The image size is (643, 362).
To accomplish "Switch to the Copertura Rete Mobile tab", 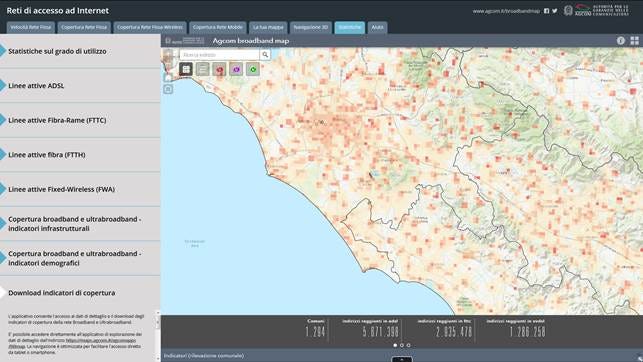I will 218,27.
